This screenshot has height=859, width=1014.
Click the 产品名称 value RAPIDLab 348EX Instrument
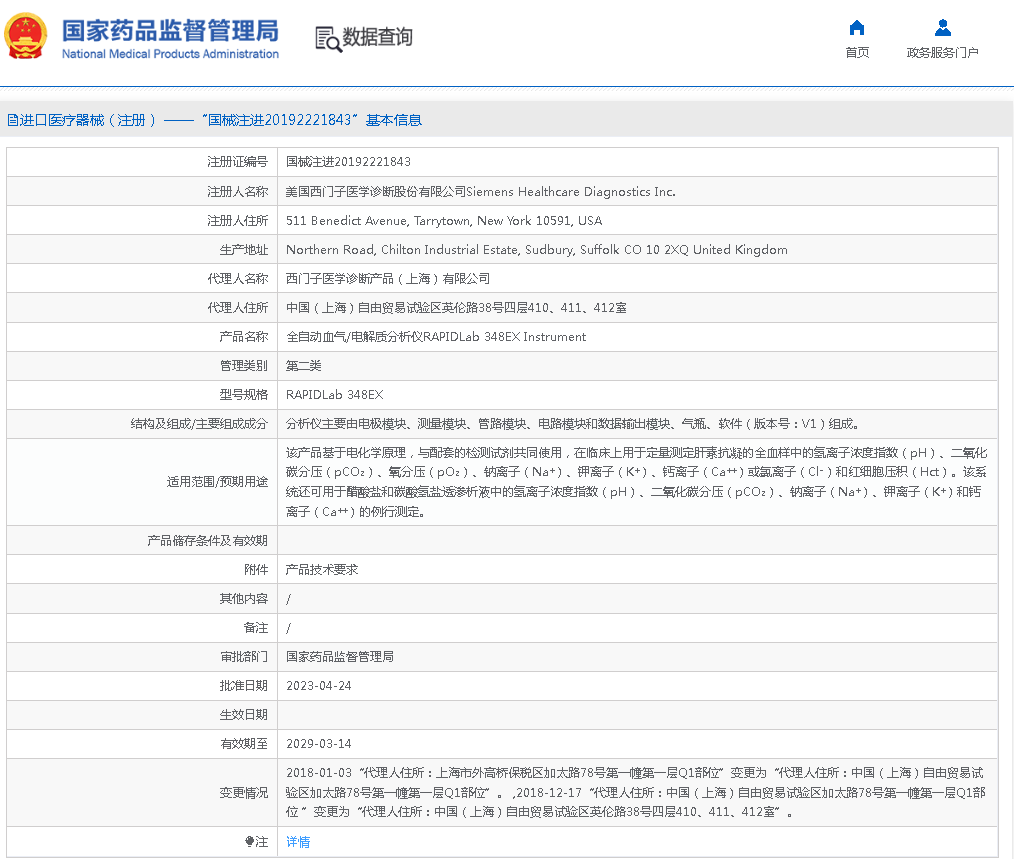(x=436, y=337)
